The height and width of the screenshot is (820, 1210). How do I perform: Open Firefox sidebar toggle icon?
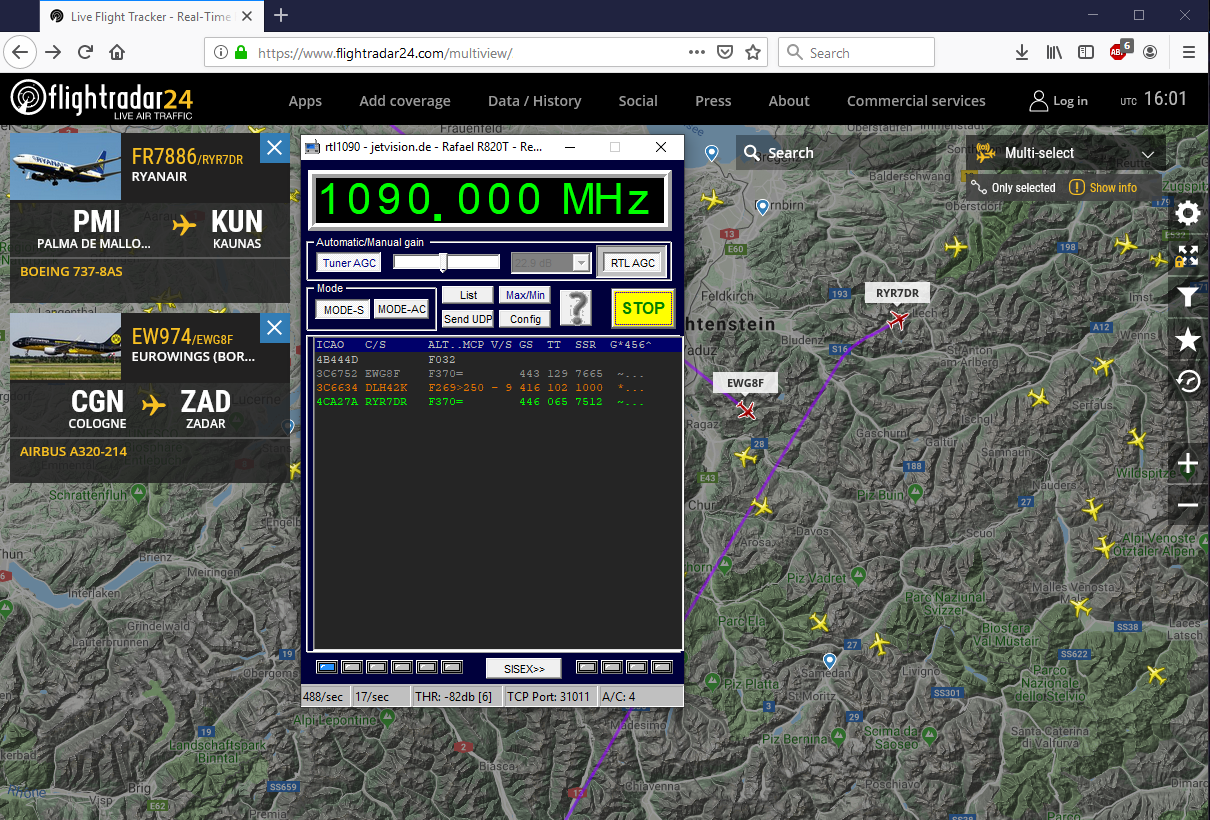tap(1086, 52)
